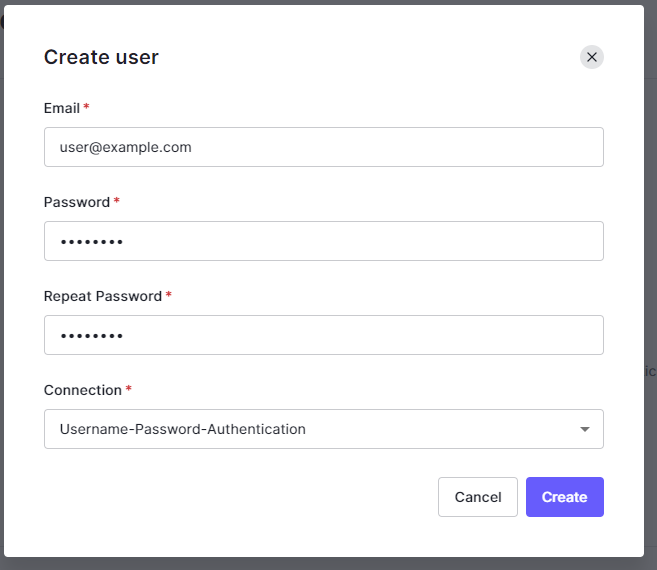
Task: Click the masked dots in Repeat Password
Action: 91,336
